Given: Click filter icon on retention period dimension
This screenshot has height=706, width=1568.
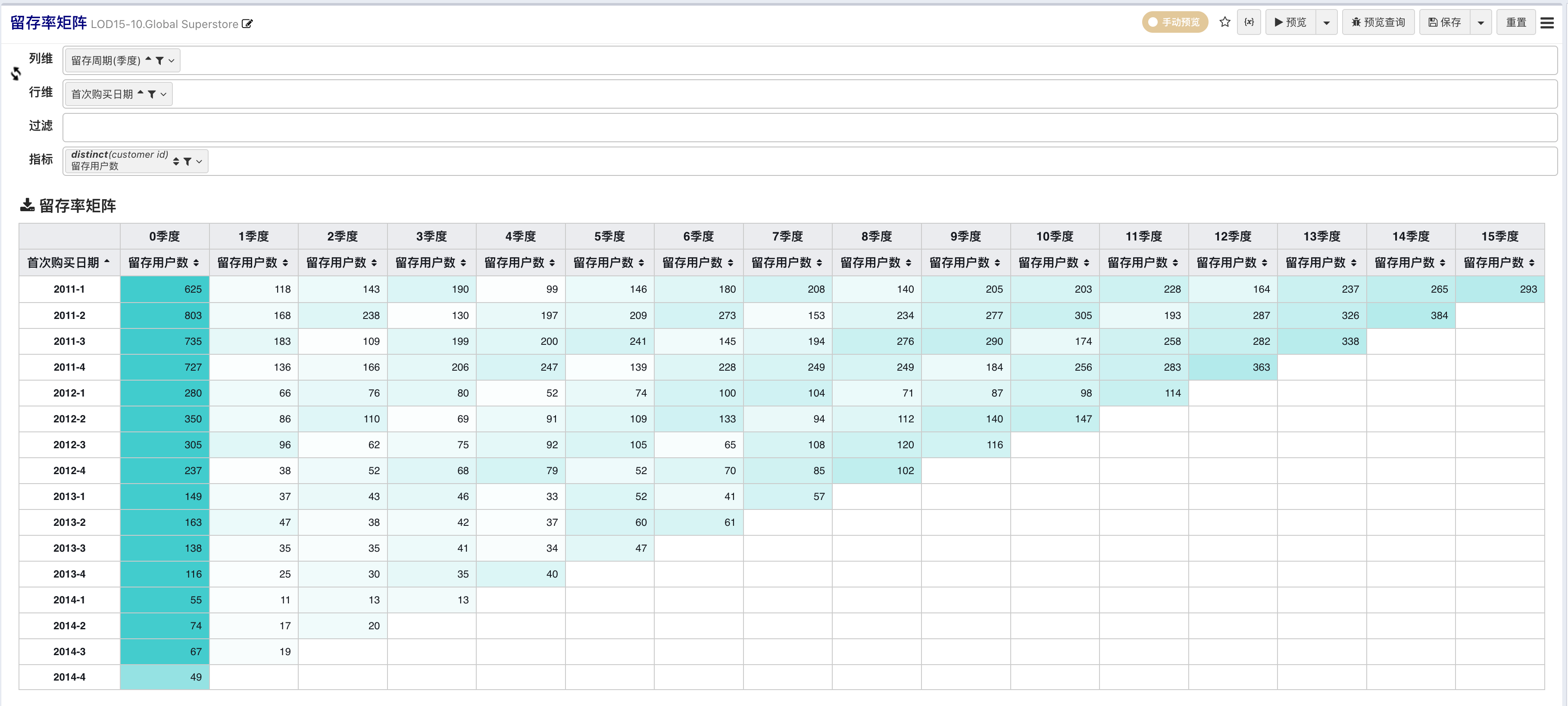Looking at the screenshot, I should pos(159,60).
